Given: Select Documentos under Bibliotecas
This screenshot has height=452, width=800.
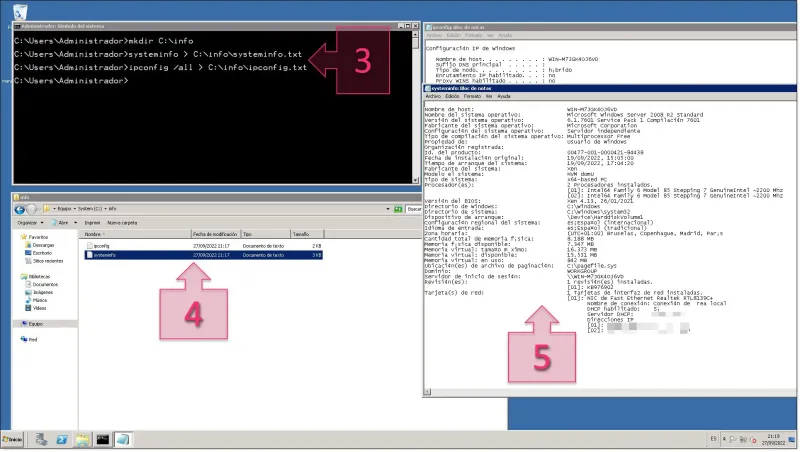Looking at the screenshot, I should 45,284.
